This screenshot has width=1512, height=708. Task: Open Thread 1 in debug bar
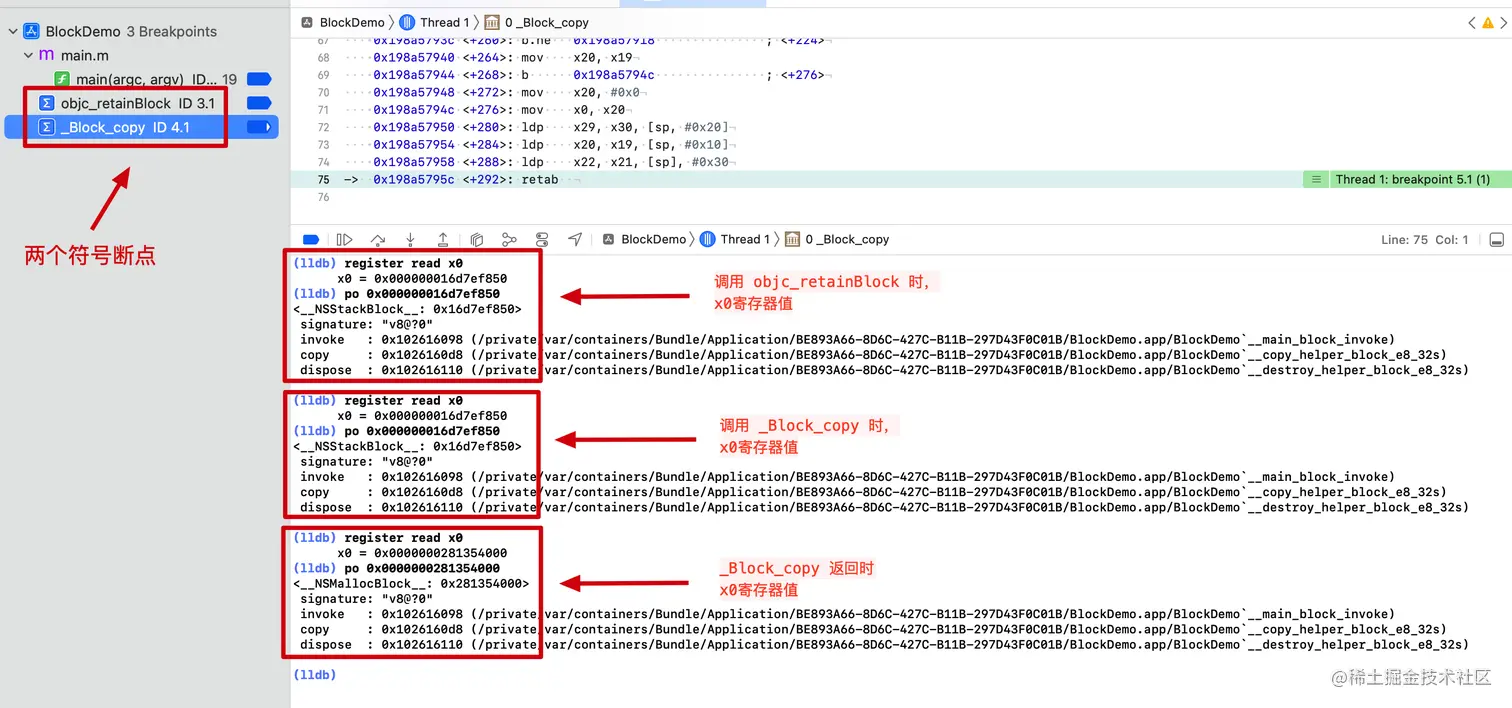pyautogui.click(x=745, y=239)
